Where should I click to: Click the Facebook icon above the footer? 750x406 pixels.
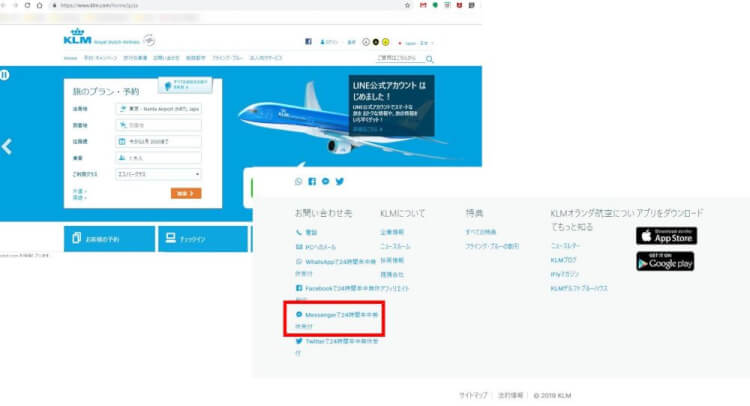pyautogui.click(x=312, y=181)
